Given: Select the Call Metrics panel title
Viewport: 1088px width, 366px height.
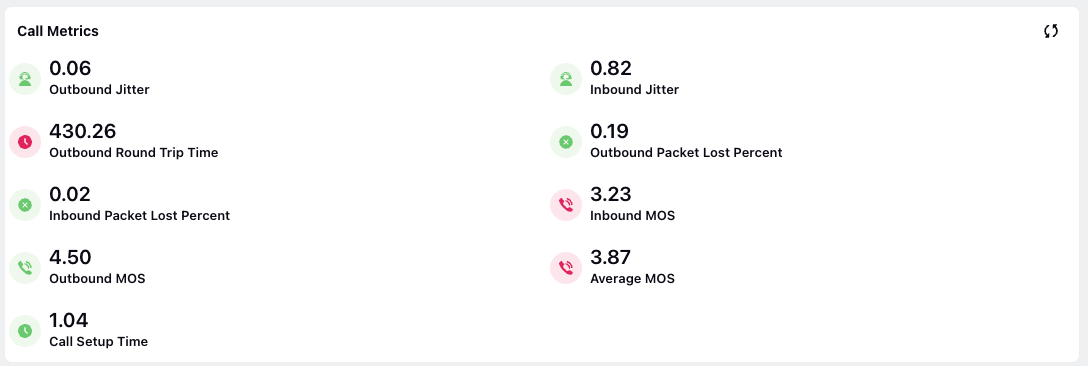Looking at the screenshot, I should 58,31.
